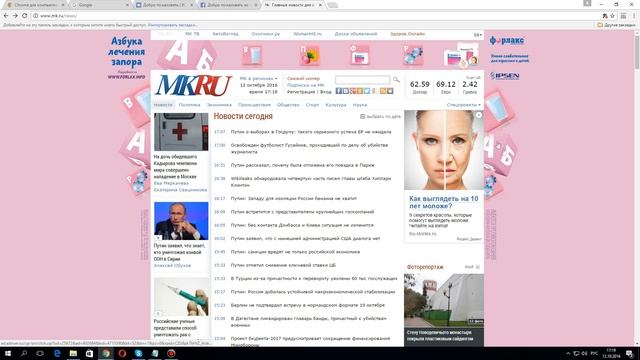Click the 'Подписка на МК' link
640x360 pixels.
(305, 85)
